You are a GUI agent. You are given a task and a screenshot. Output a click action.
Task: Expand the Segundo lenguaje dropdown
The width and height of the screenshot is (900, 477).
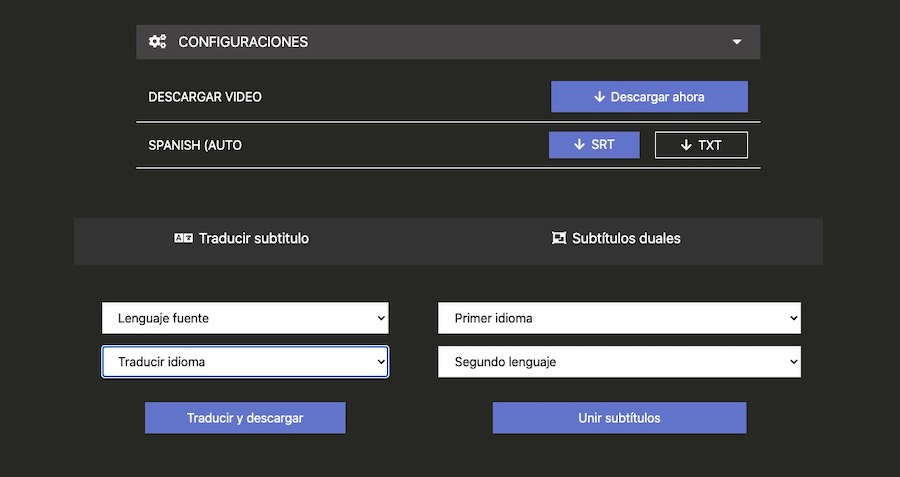[x=619, y=362]
